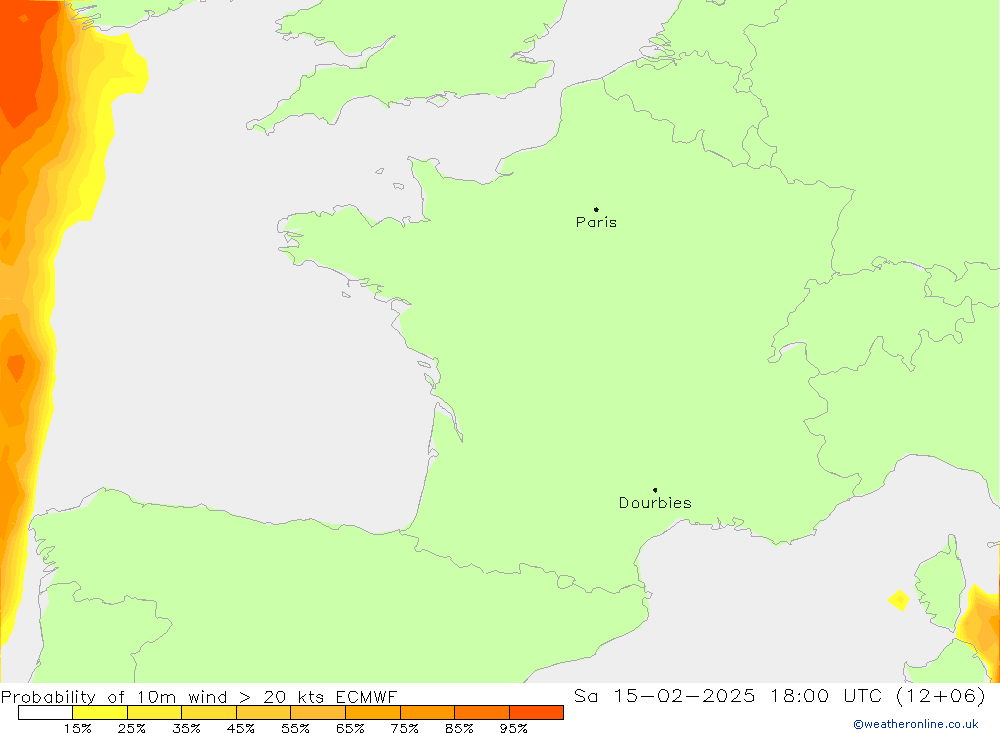Click the small yellow diamond west of Corsica

(x=899, y=600)
